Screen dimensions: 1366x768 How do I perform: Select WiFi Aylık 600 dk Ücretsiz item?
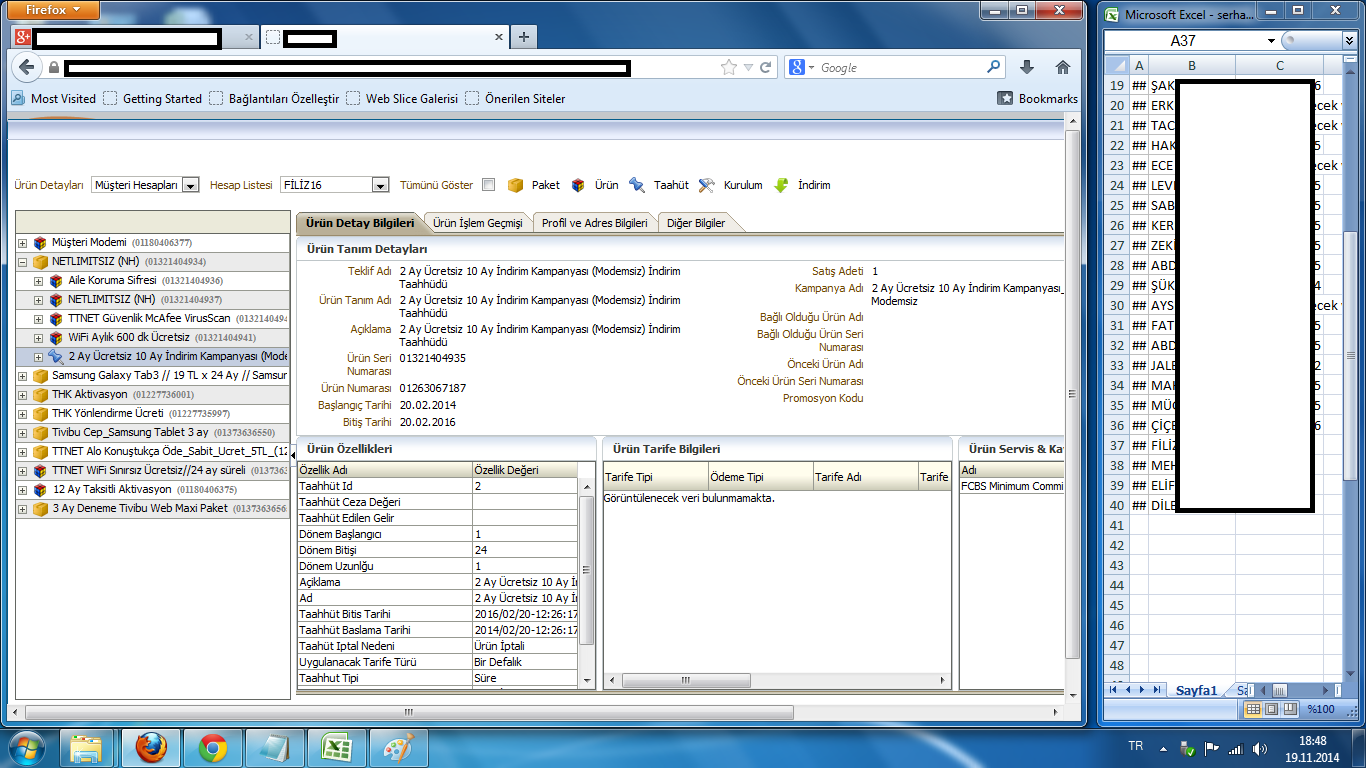pyautogui.click(x=129, y=337)
